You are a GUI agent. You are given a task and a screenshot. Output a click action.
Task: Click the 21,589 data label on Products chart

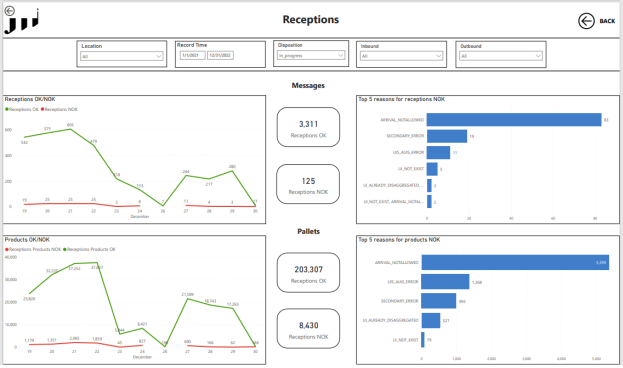188,294
